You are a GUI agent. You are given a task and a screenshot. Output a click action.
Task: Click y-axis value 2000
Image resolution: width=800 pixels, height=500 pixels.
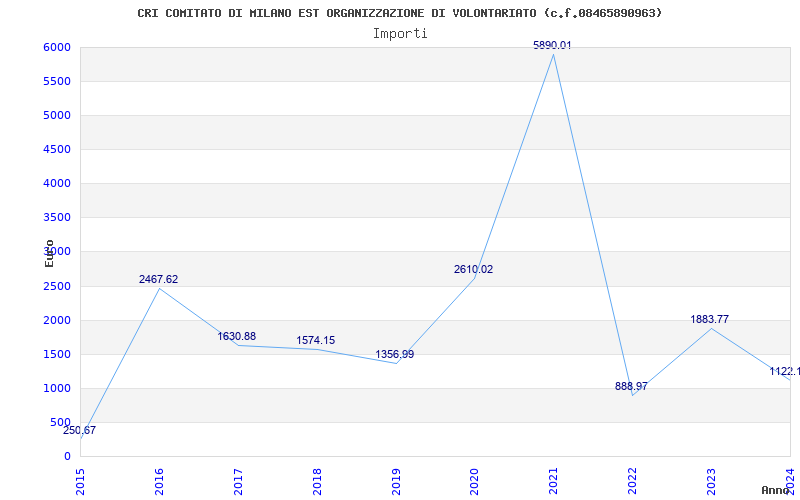coord(57,320)
